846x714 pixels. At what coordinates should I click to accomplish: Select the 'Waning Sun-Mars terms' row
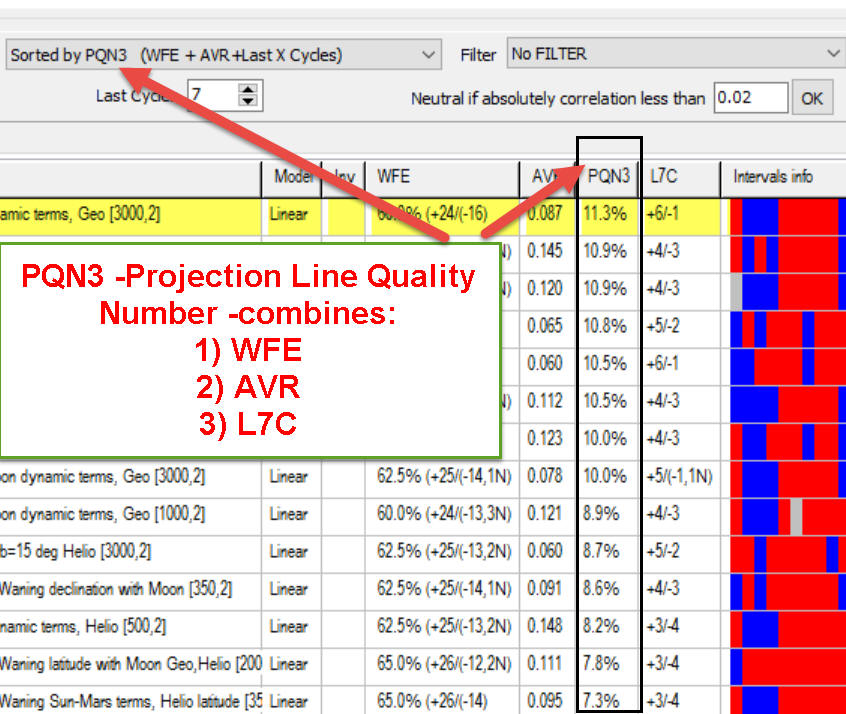(130, 701)
